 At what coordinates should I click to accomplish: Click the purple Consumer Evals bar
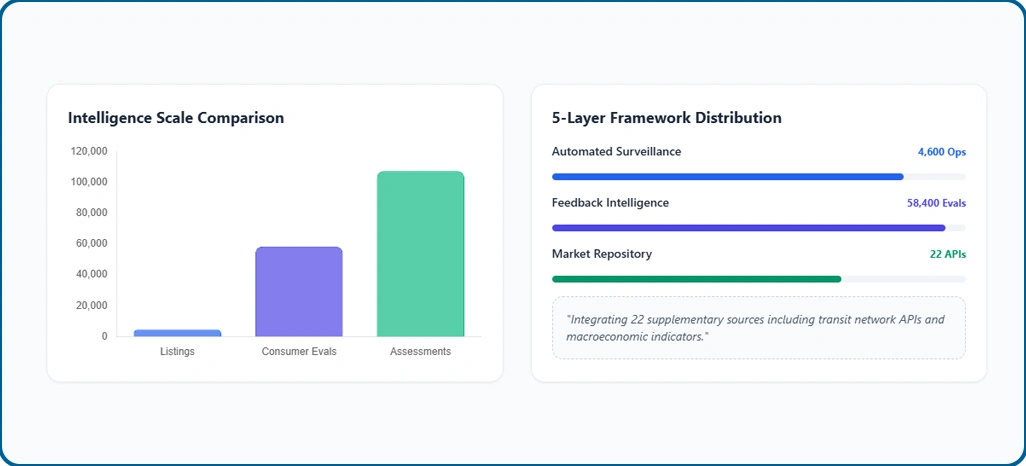[x=299, y=292]
